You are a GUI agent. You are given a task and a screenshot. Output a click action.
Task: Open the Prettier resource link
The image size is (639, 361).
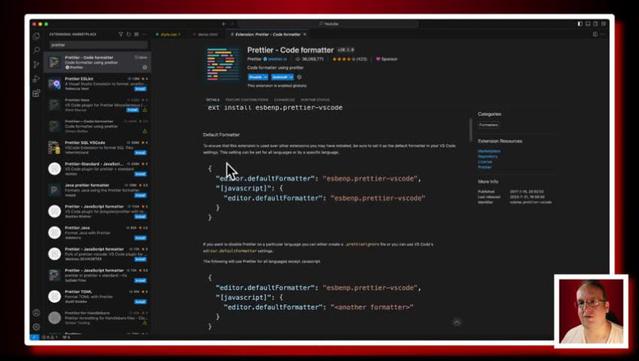click(x=485, y=167)
